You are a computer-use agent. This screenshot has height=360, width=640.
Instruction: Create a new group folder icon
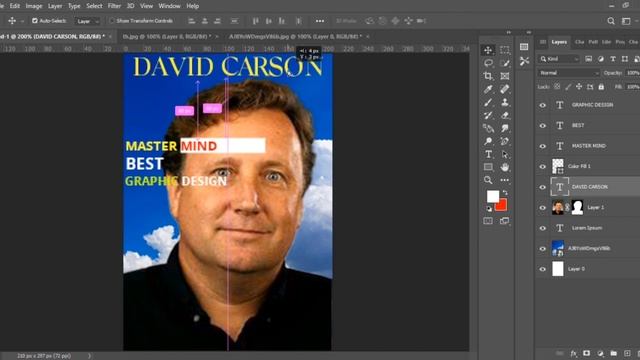613,353
